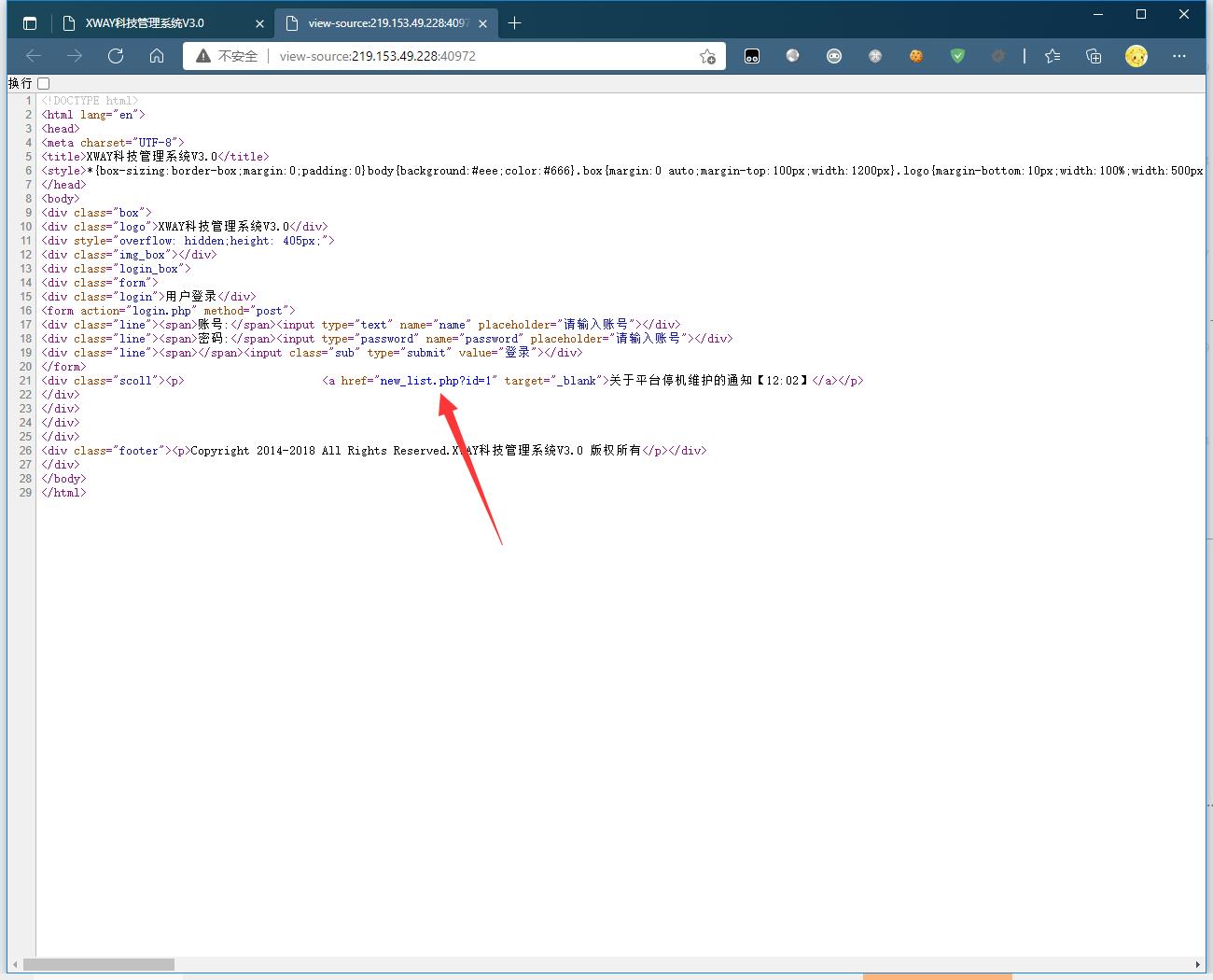Screen dimensions: 1213x980
Task: Click the horizontal scrollbar right arrow
Action: pos(1198,964)
